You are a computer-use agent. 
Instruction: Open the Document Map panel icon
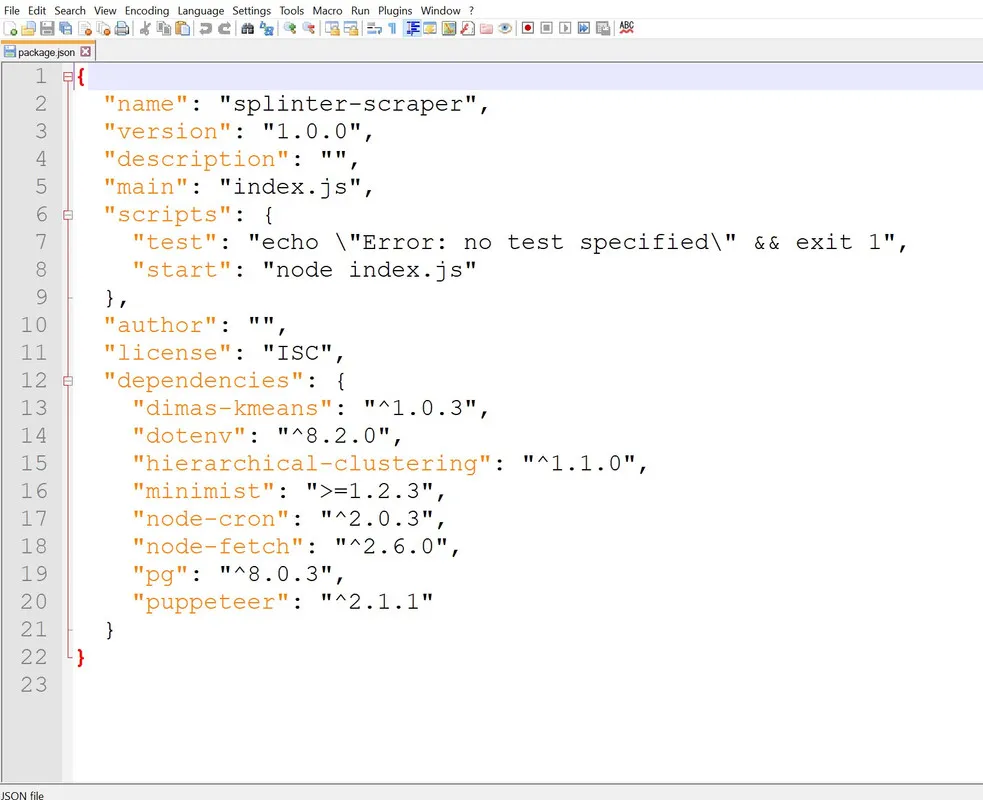point(449,28)
